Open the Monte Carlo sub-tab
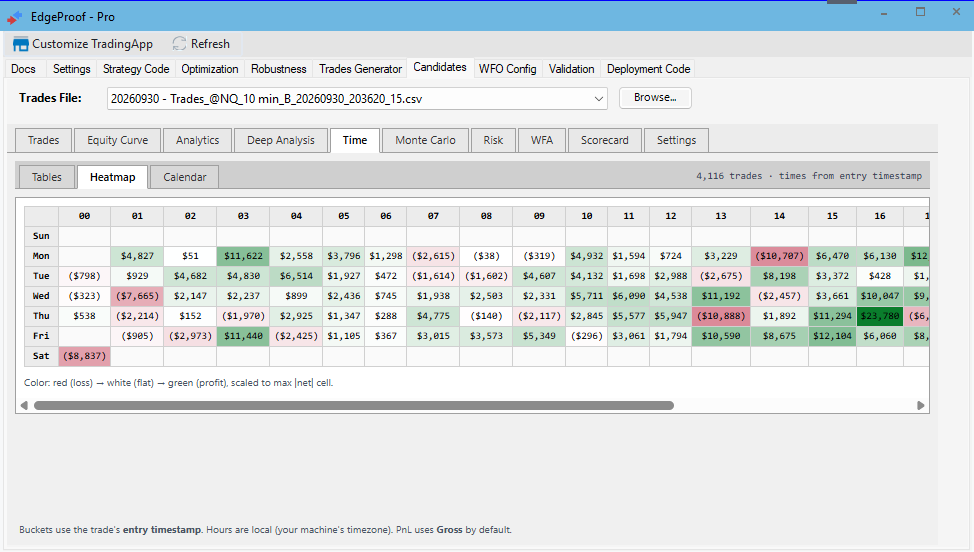Screen dimensions: 974x552 pos(426,140)
